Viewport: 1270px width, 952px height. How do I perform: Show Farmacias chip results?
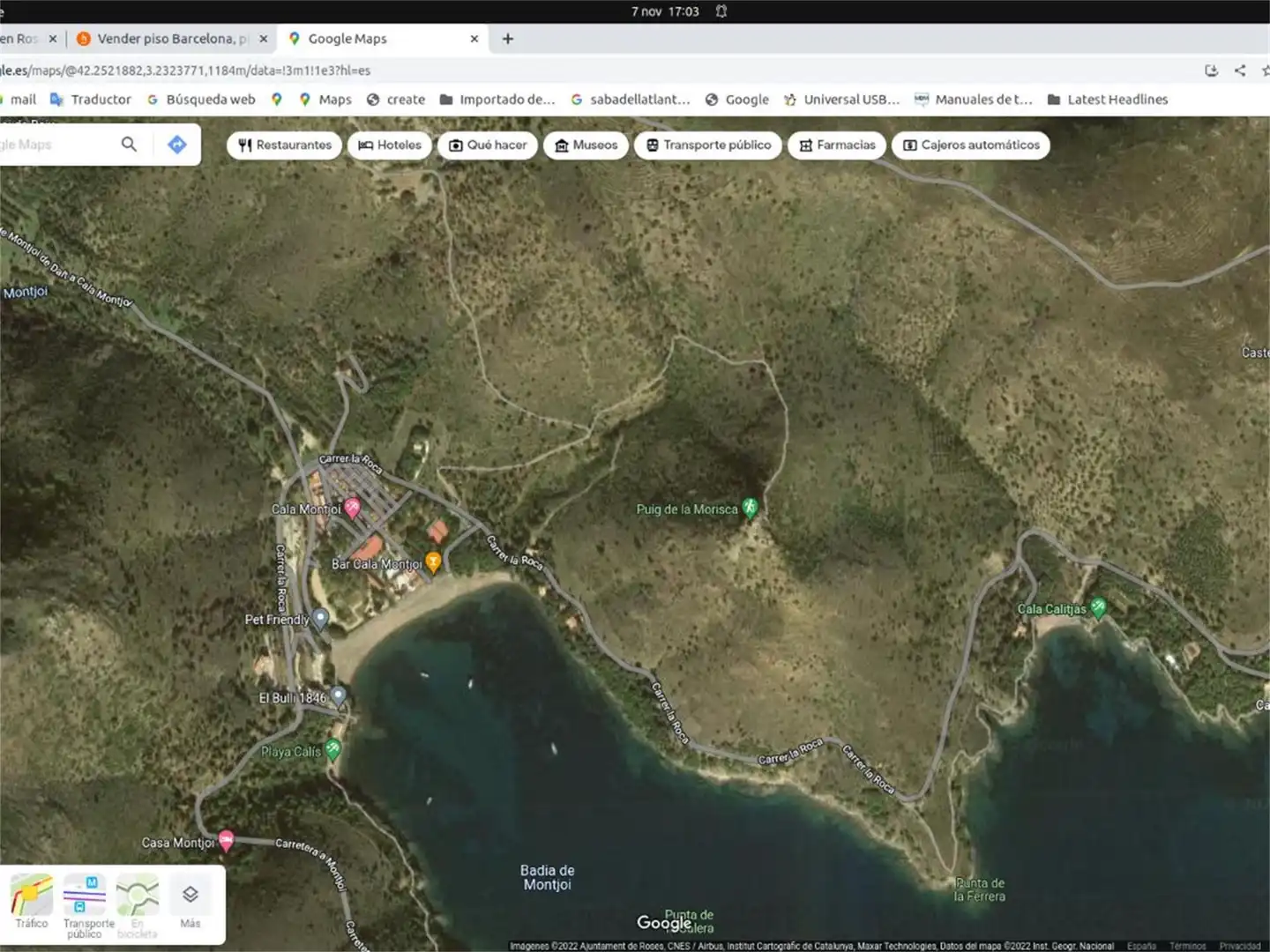[837, 145]
